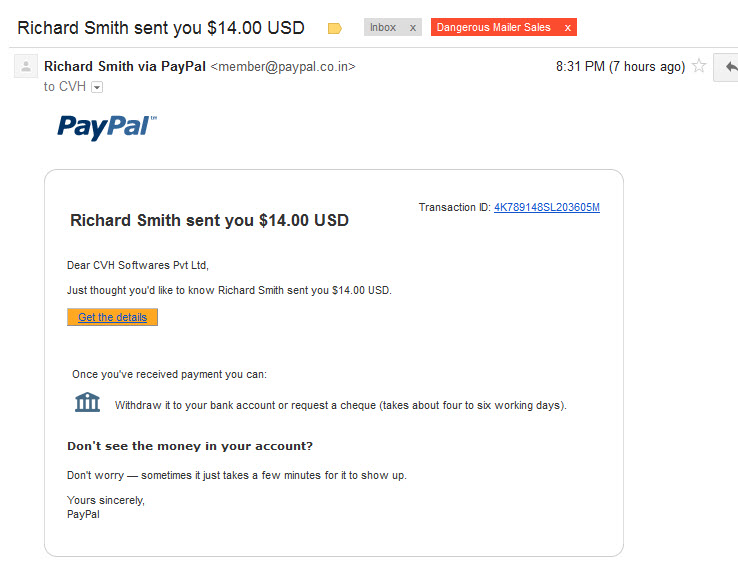Click the member@paypal.co.in sender address
The image size is (738, 568).
coord(283,67)
